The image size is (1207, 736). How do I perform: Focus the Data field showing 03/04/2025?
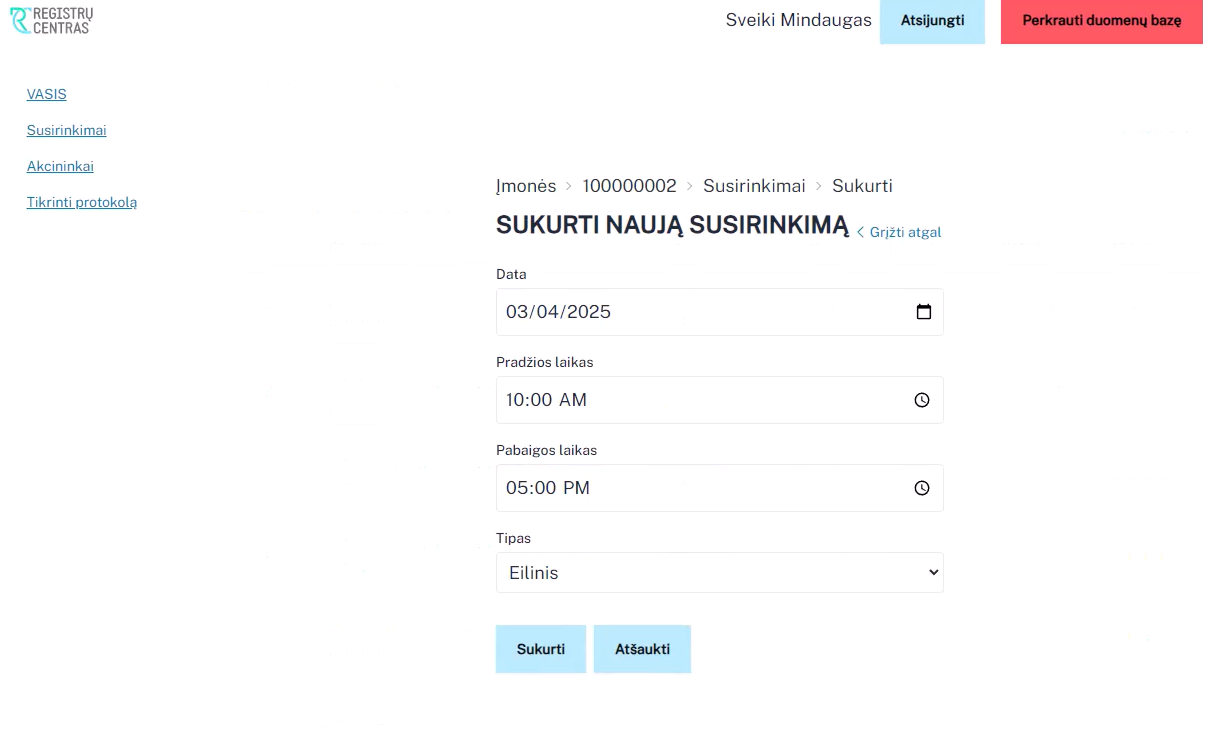click(720, 312)
